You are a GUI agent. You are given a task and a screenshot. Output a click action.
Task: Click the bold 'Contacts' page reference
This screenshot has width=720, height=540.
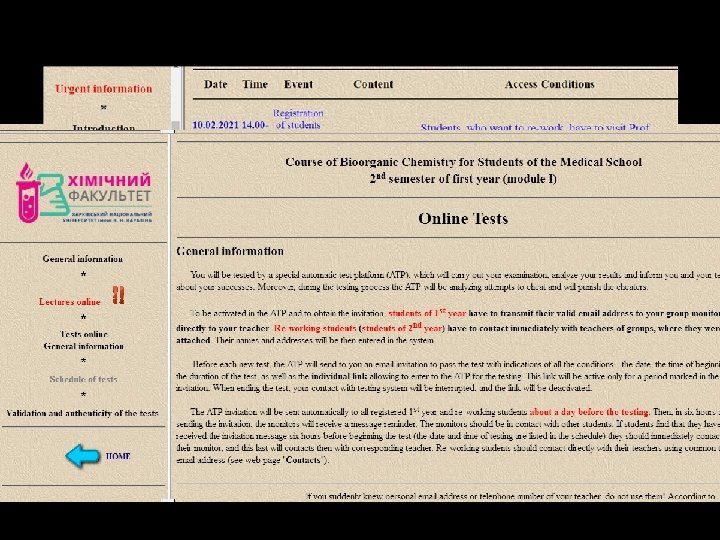tap(303, 460)
